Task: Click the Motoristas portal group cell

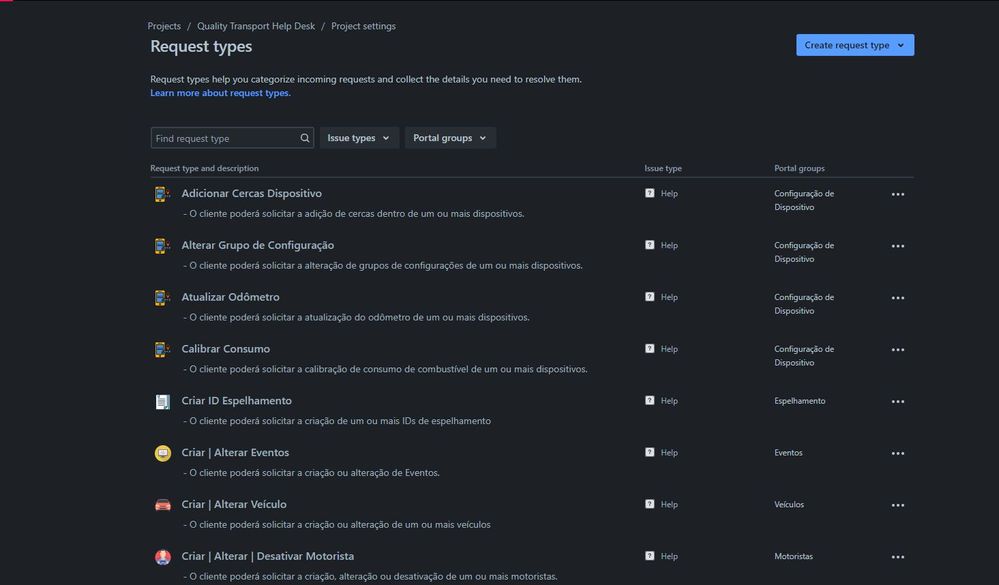Action: coord(793,556)
